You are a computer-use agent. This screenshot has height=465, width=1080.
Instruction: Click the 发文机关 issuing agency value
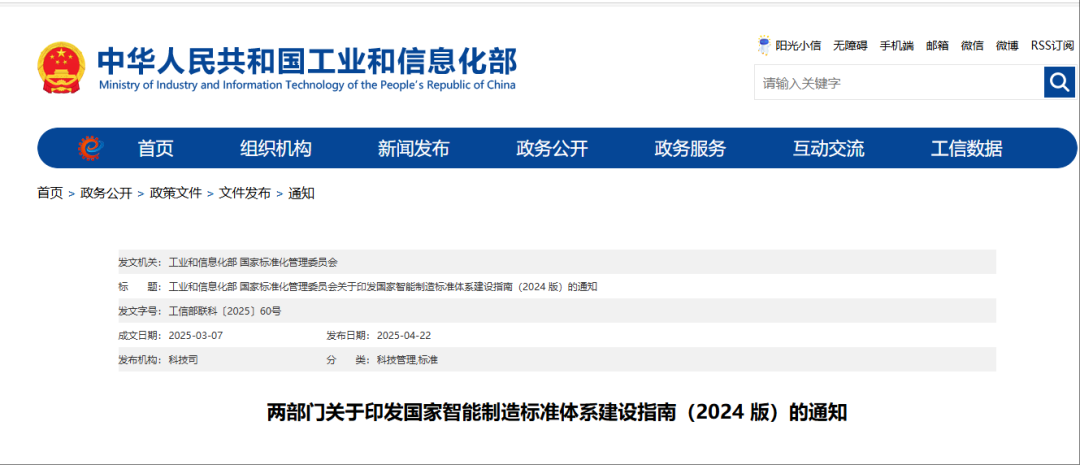tap(253, 262)
